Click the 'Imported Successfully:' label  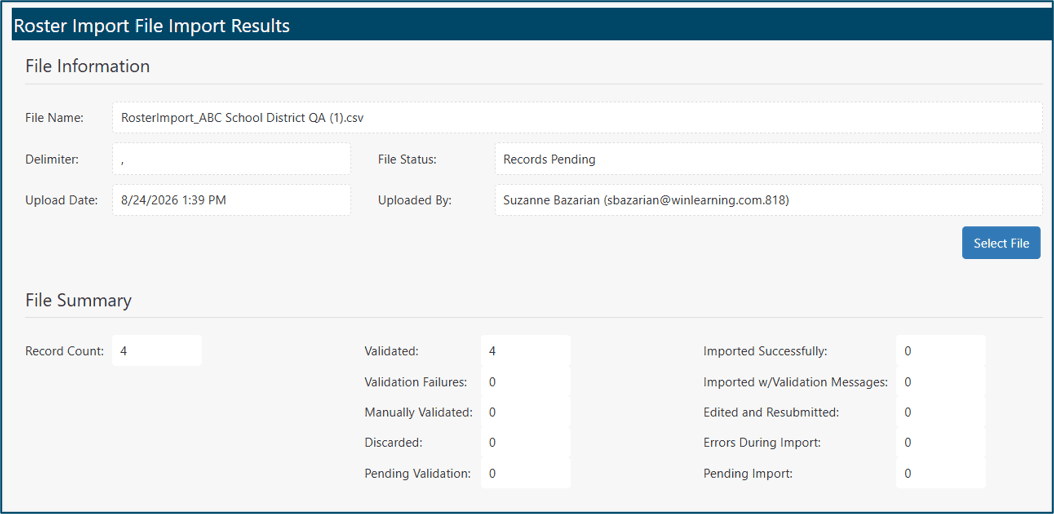(x=766, y=351)
